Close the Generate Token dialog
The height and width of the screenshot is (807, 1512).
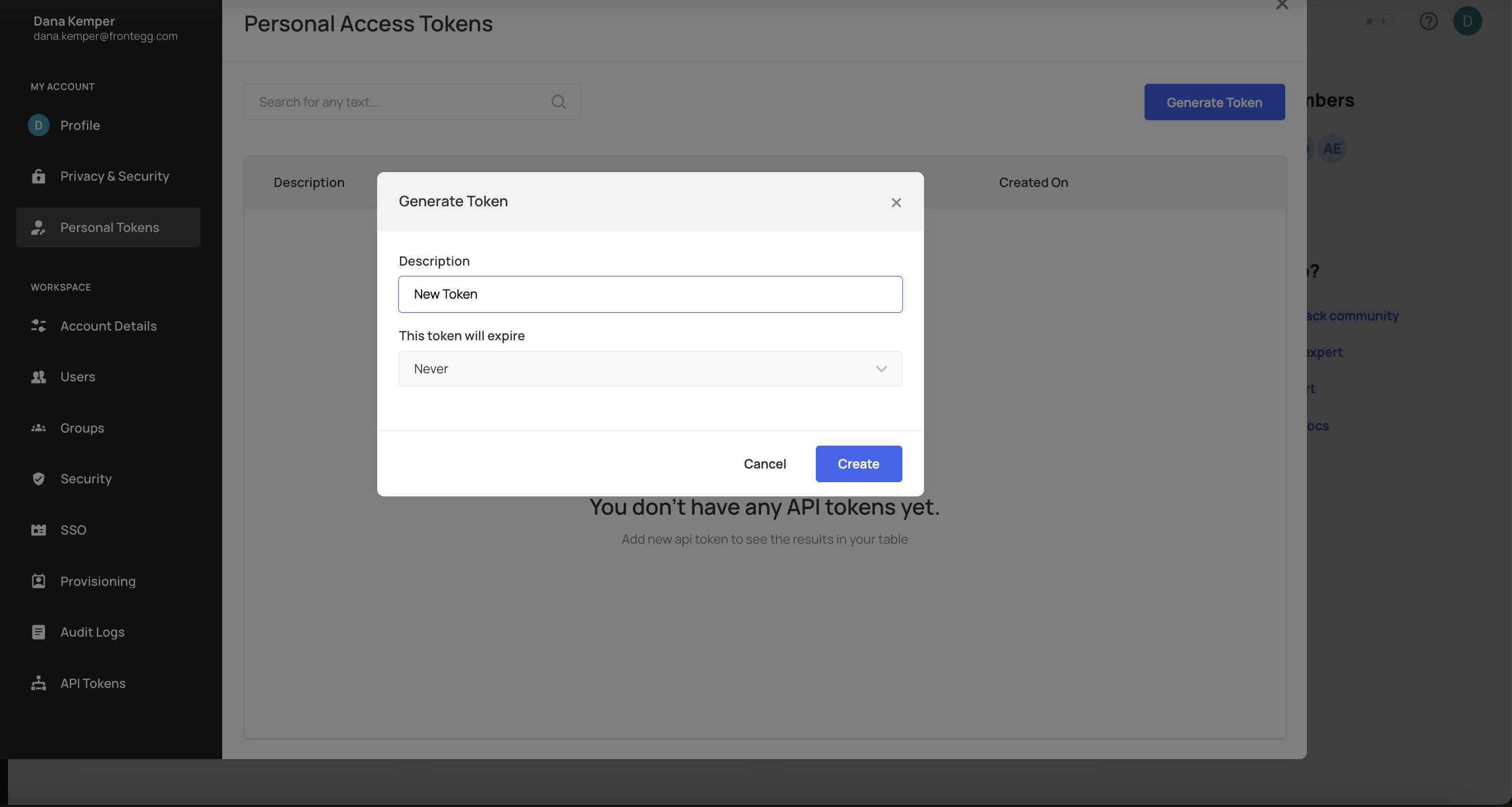click(896, 203)
